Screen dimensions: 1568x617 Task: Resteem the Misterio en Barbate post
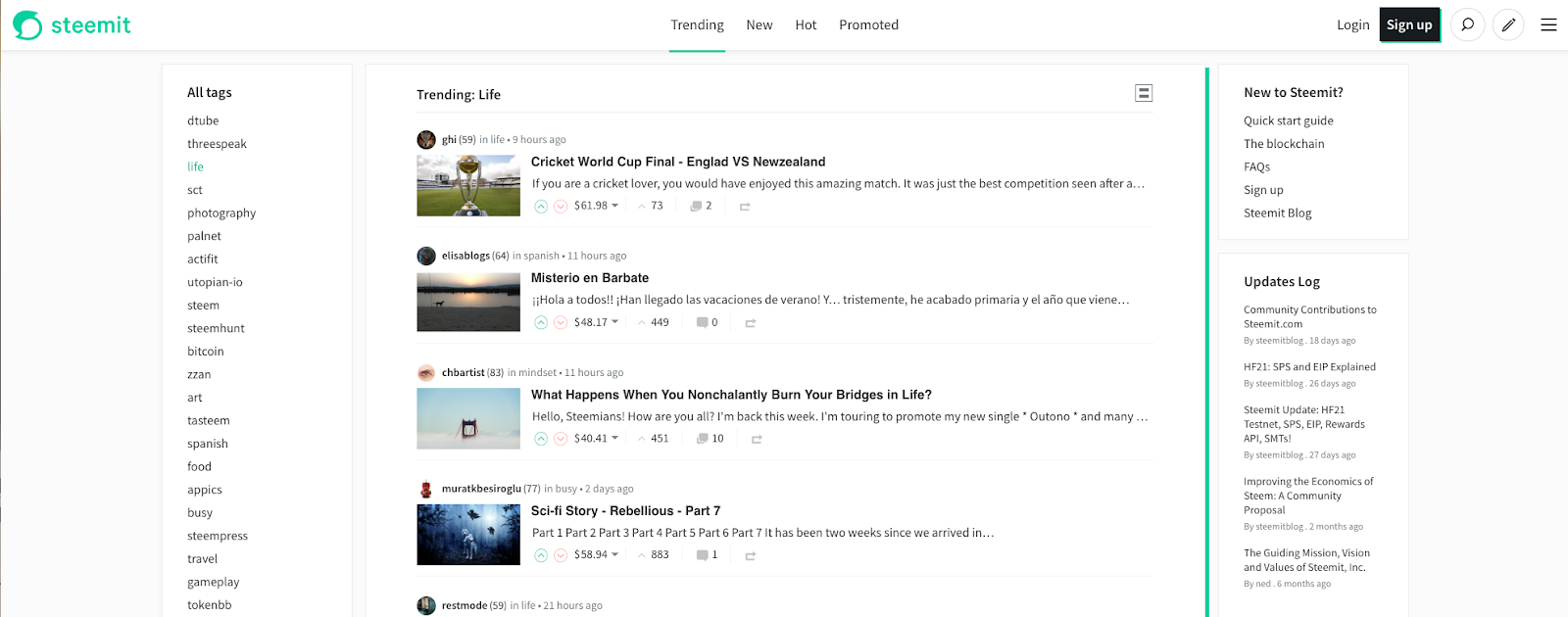[751, 323]
